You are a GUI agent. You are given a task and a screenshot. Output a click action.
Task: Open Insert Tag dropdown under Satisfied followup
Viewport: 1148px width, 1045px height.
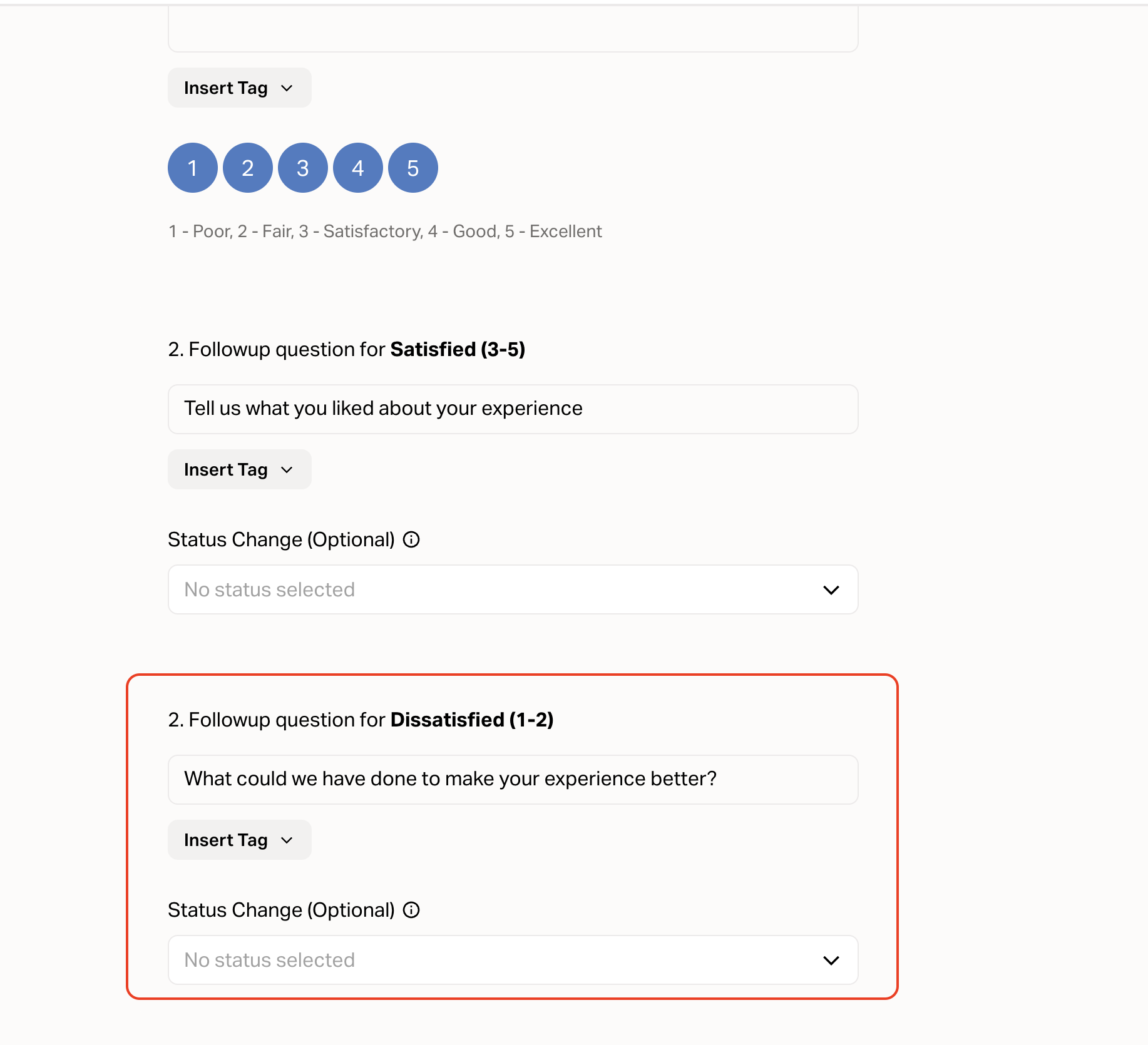tap(239, 469)
